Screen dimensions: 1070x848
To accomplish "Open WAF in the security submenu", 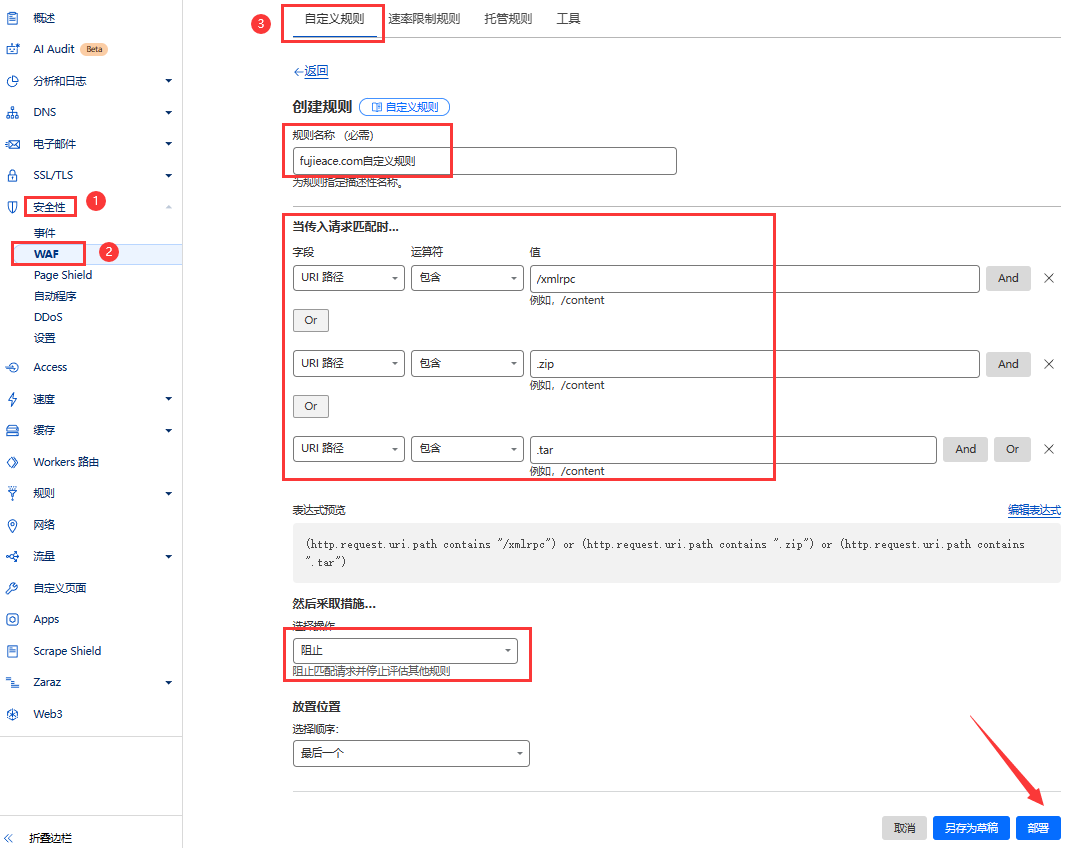I will [x=46, y=254].
